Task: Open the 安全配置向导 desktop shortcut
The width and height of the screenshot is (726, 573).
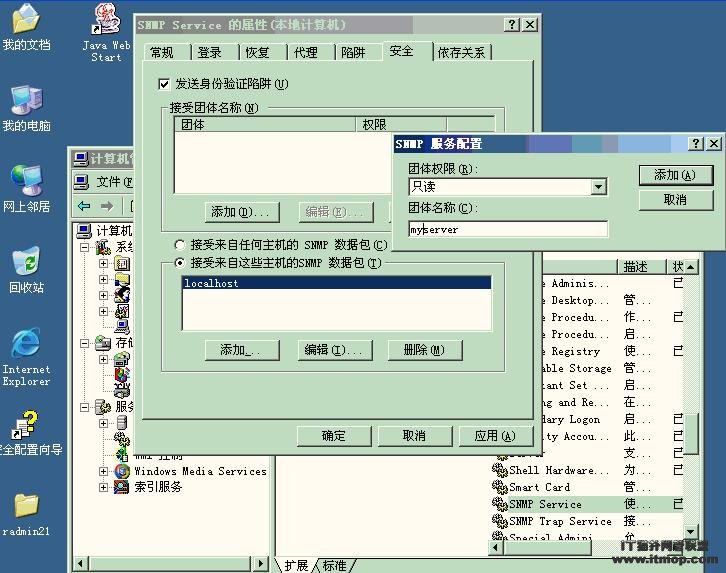Action: (30, 433)
